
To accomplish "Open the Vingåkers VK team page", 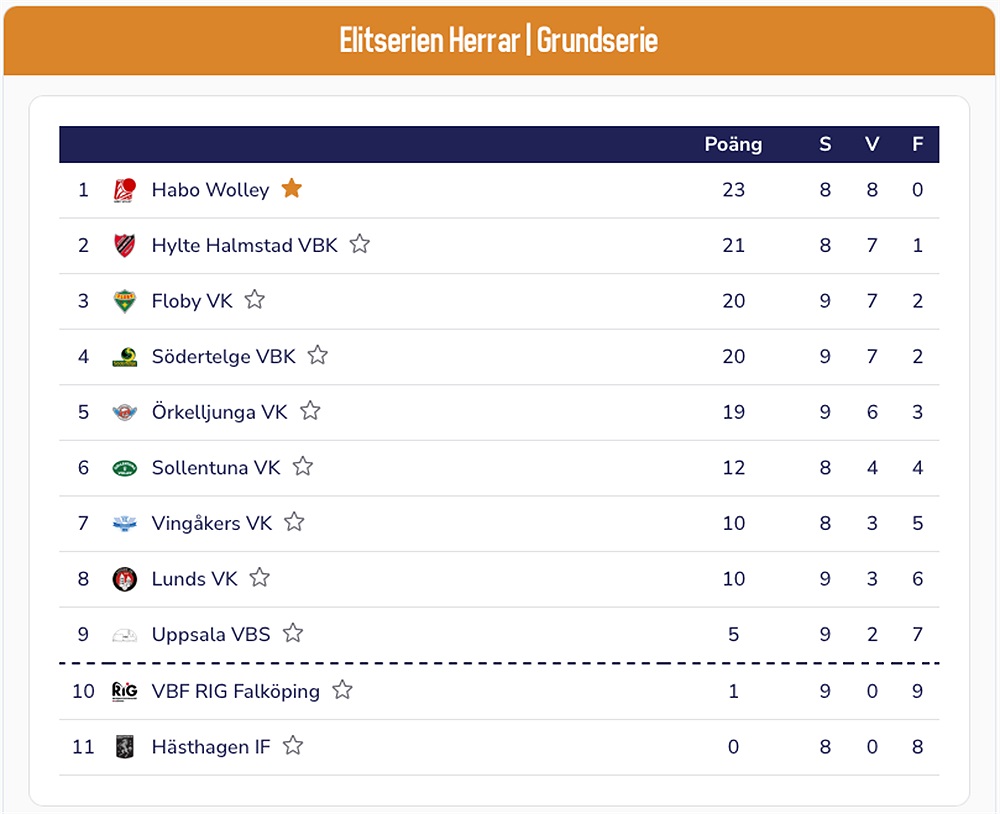I will 211,524.
